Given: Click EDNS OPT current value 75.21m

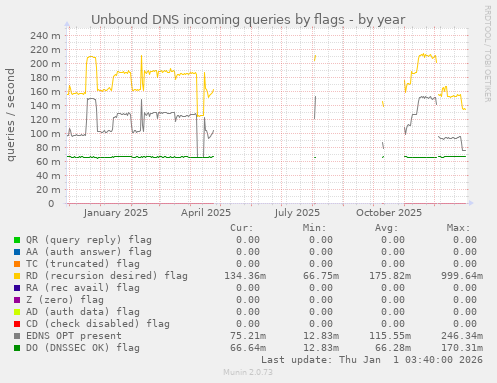Looking at the screenshot, I should point(248,336).
